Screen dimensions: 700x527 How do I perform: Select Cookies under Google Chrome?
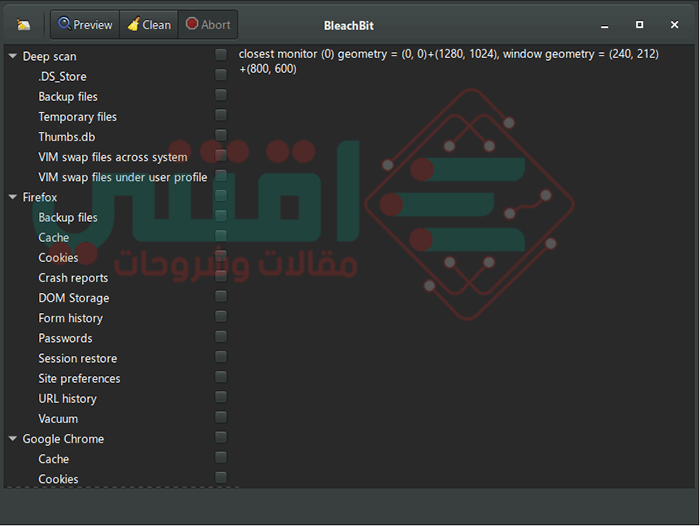tap(58, 479)
